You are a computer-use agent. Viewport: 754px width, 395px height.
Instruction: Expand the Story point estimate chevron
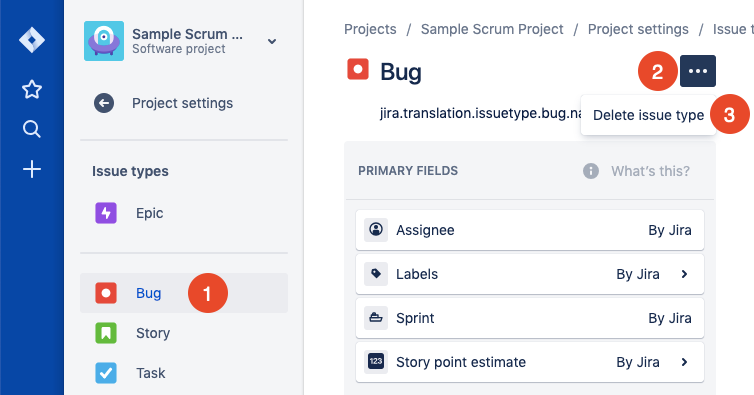tap(684, 362)
